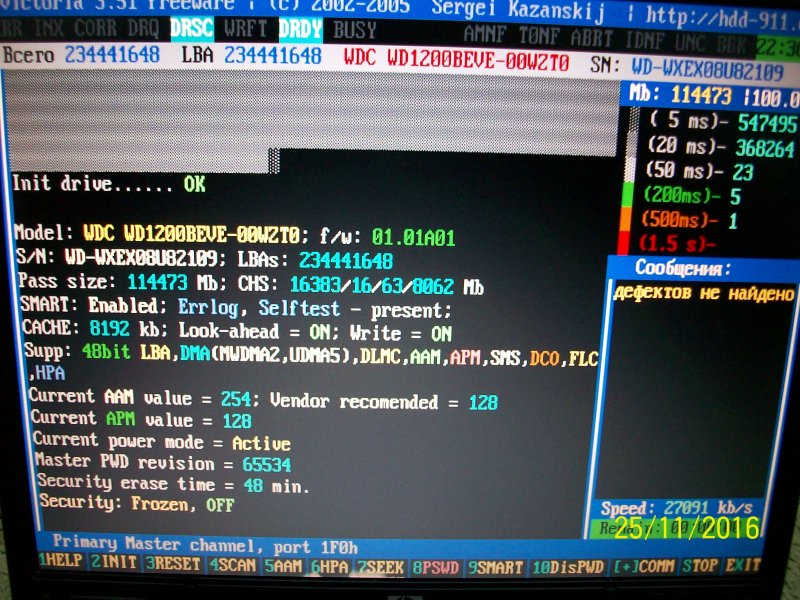The height and width of the screenshot is (600, 800).
Task: Select 3RESET in the bottom bar
Action: coord(174,567)
